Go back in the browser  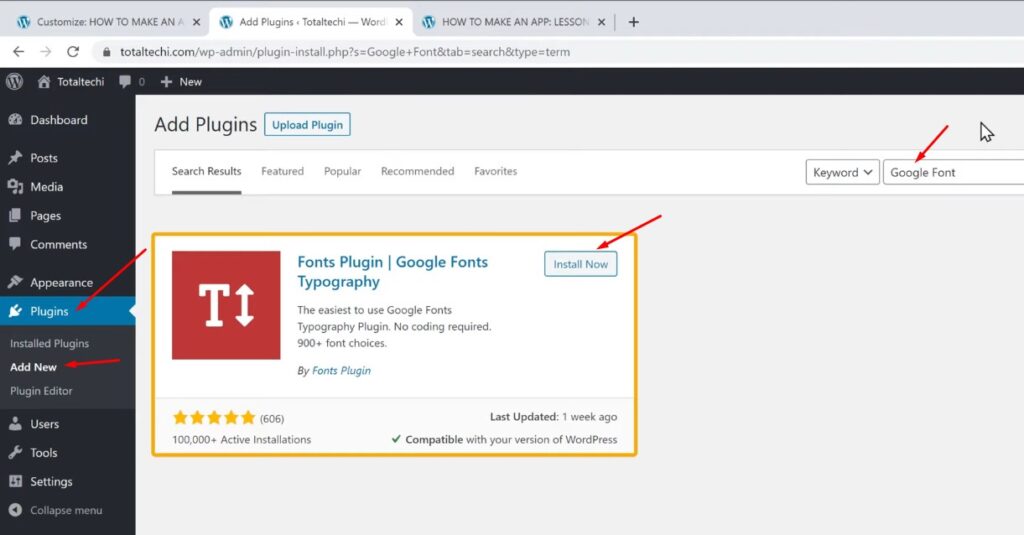coord(18,52)
